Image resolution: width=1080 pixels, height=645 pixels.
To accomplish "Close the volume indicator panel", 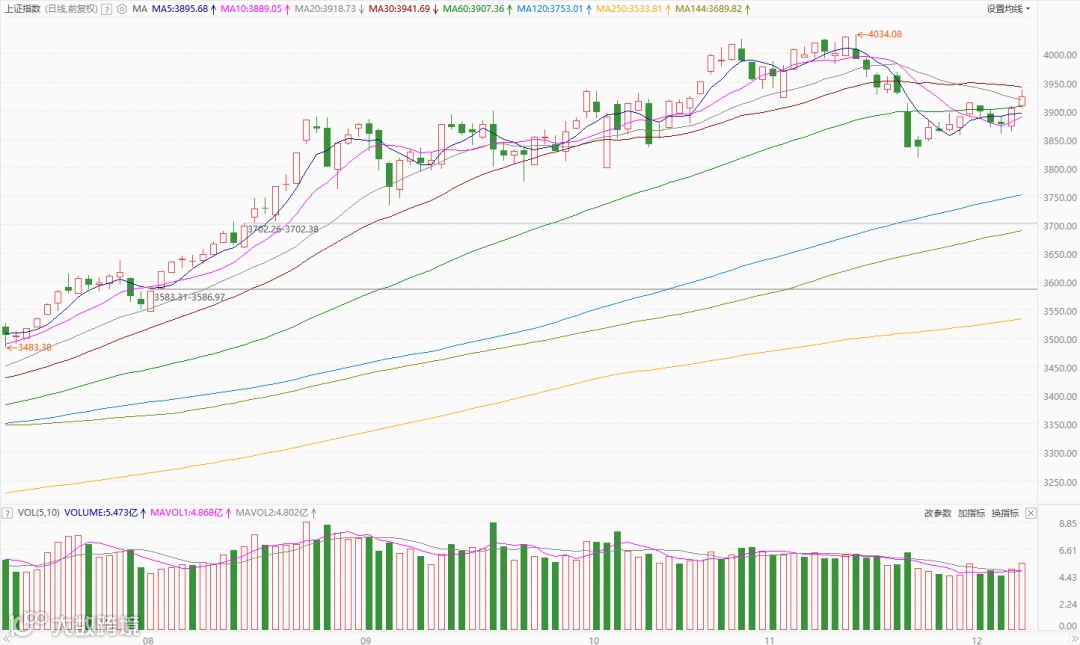I will (x=1030, y=513).
